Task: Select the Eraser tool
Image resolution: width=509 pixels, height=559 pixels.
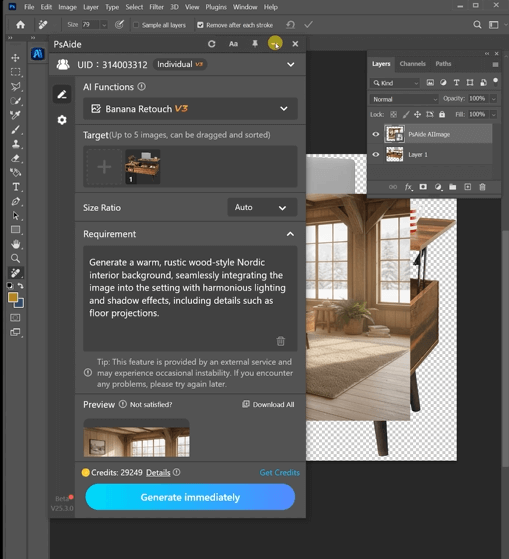Action: (15, 158)
